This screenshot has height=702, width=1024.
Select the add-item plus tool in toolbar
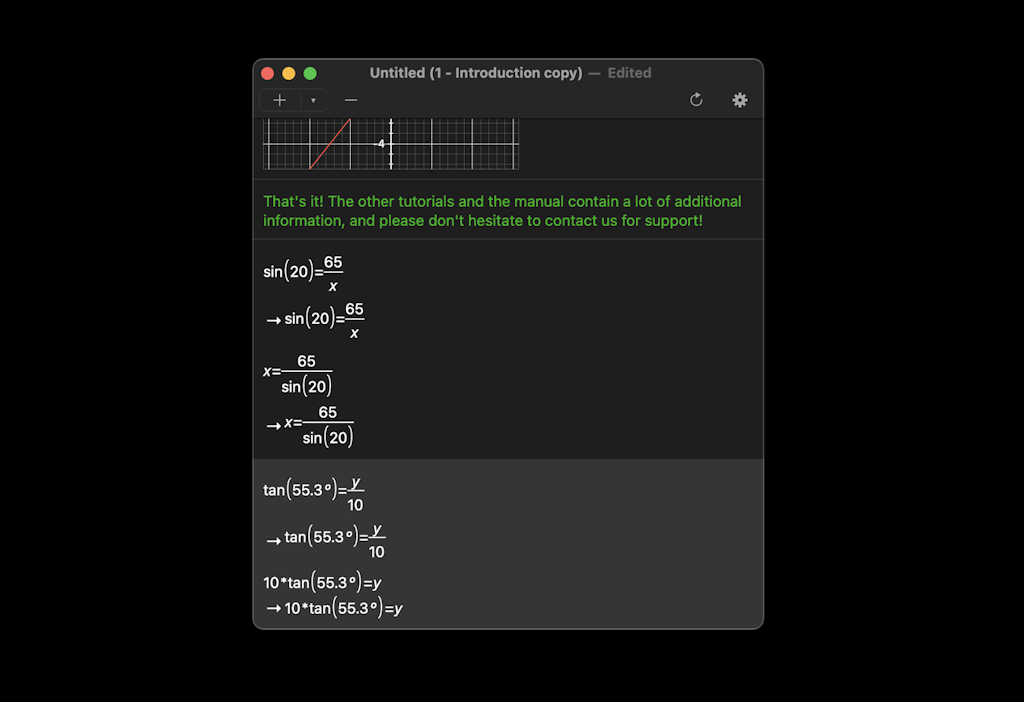pyautogui.click(x=280, y=100)
